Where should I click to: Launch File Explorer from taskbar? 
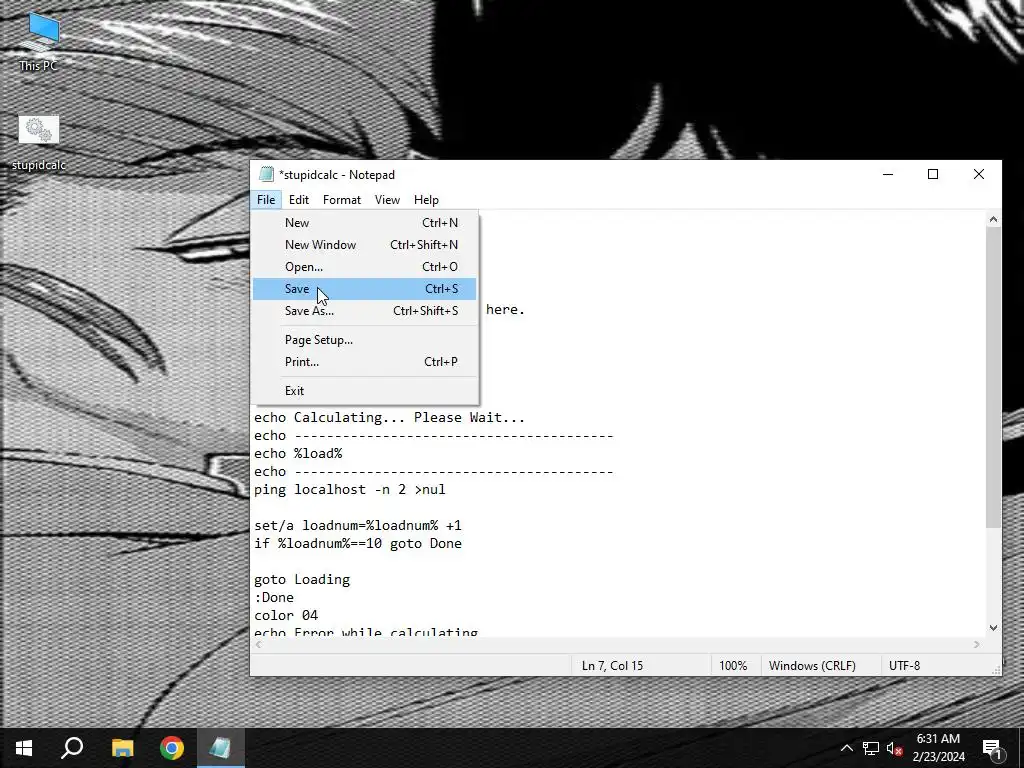coord(122,748)
